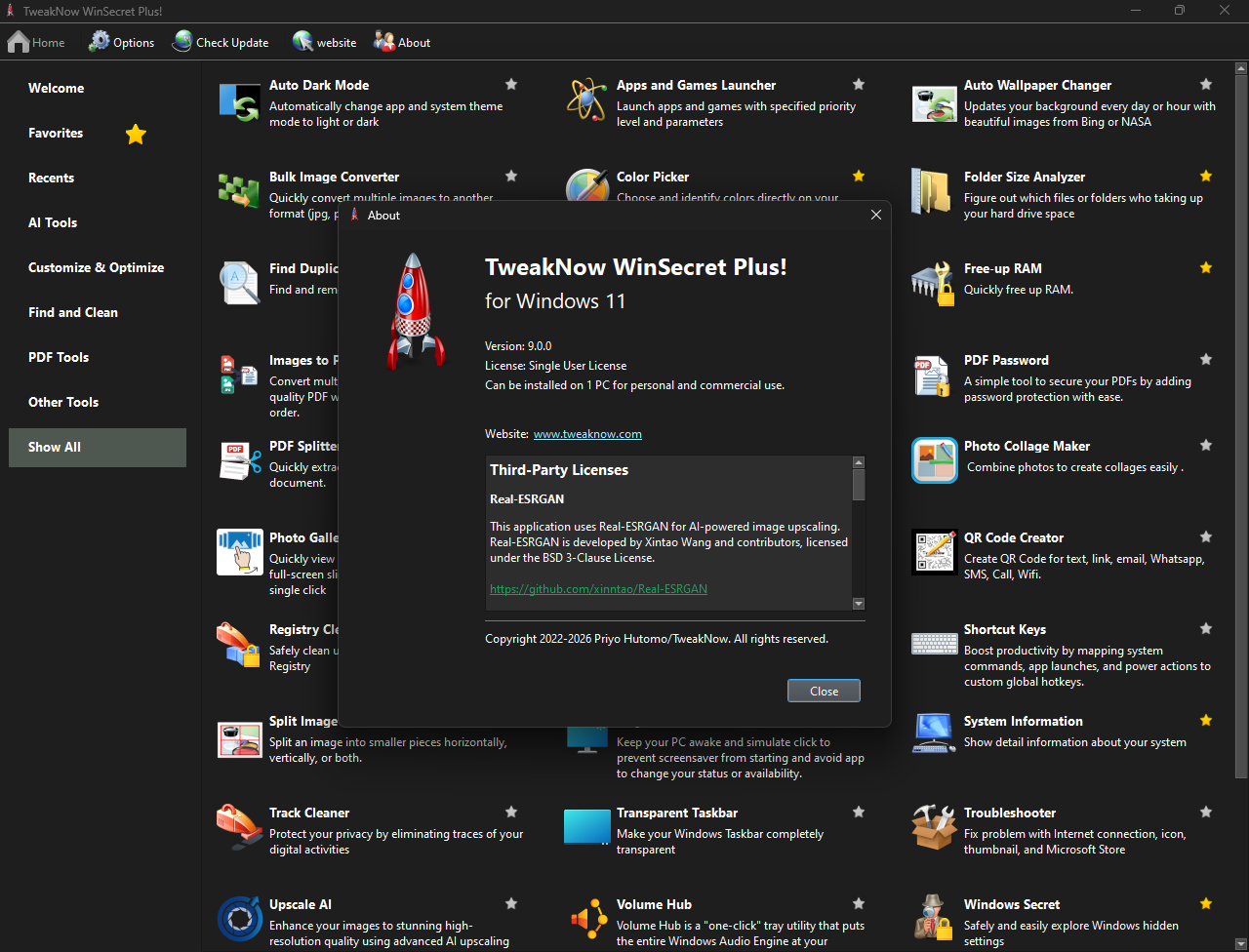This screenshot has width=1249, height=952.
Task: Star the Photo Collage Maker tool
Action: 1206,445
